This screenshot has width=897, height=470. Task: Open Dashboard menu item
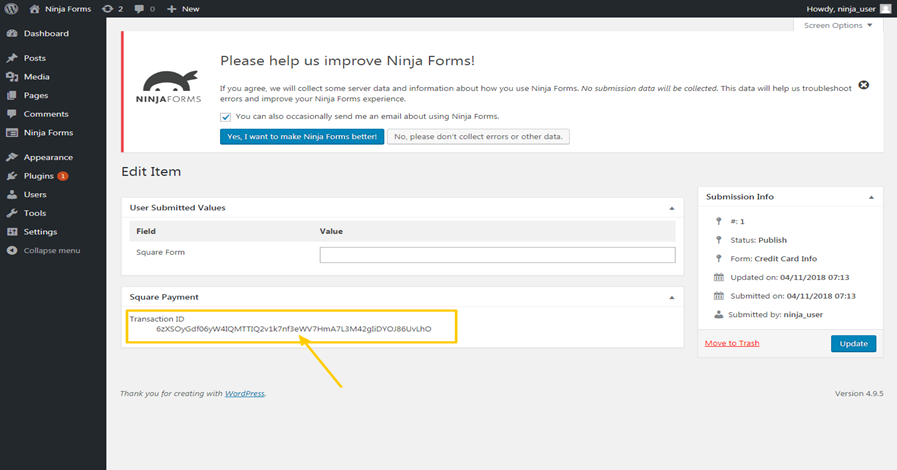46,33
